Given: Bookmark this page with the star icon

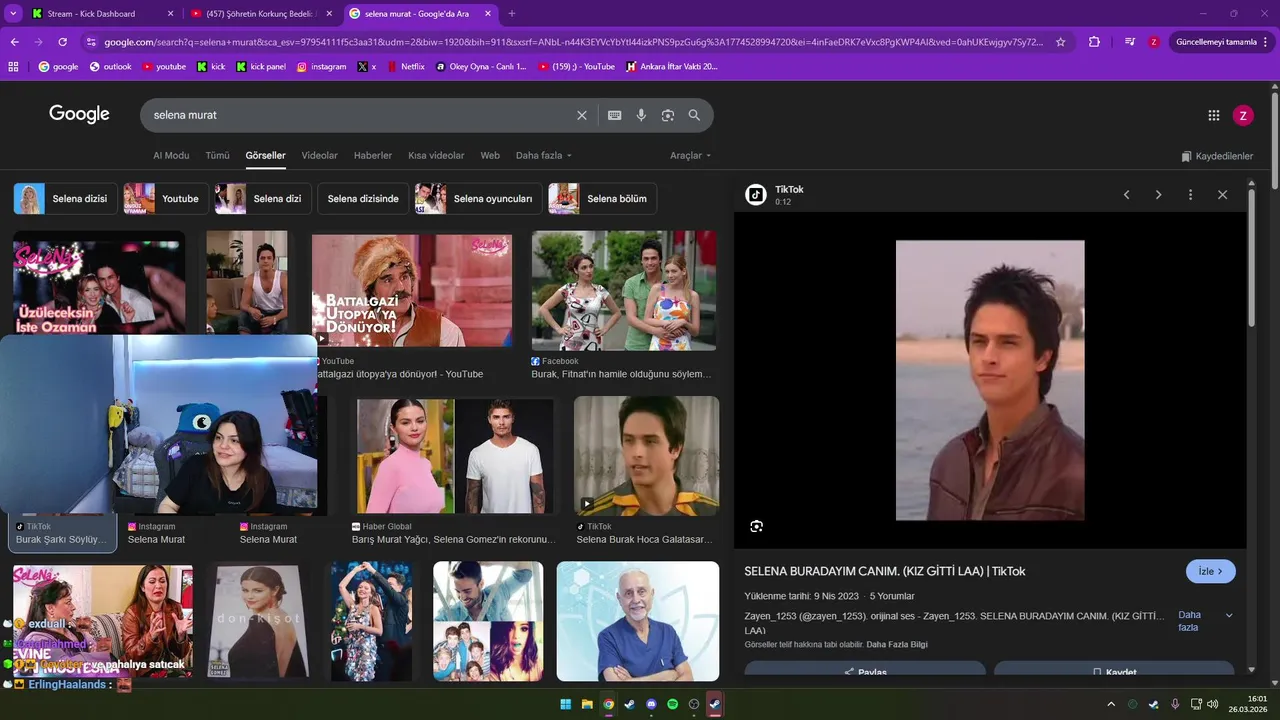Looking at the screenshot, I should (1060, 42).
